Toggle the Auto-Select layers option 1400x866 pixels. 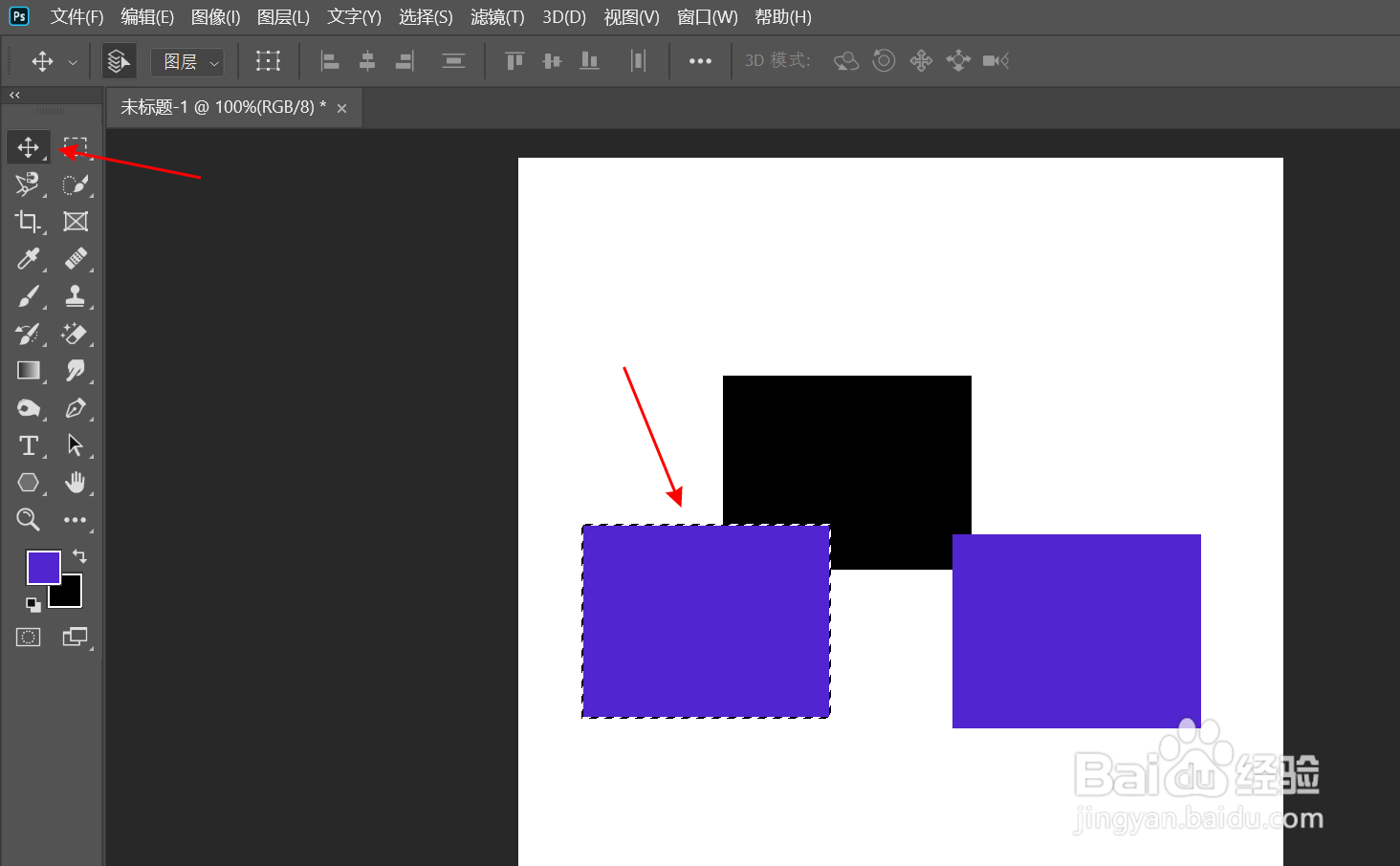(119, 61)
